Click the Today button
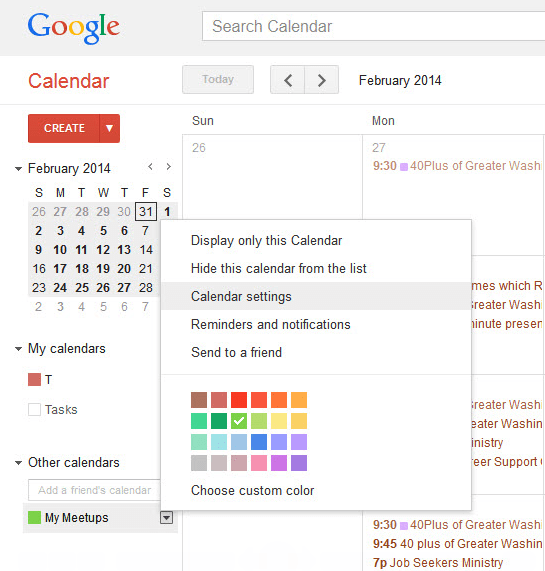 tap(218, 79)
